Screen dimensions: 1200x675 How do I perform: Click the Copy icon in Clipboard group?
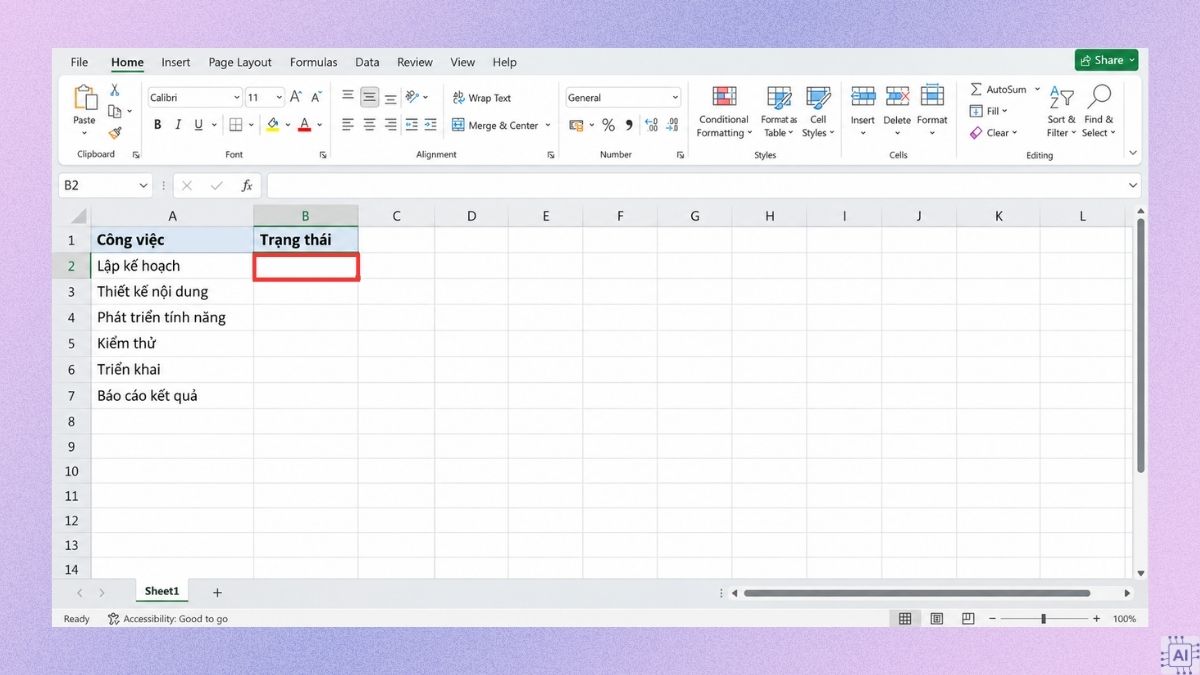pos(115,111)
